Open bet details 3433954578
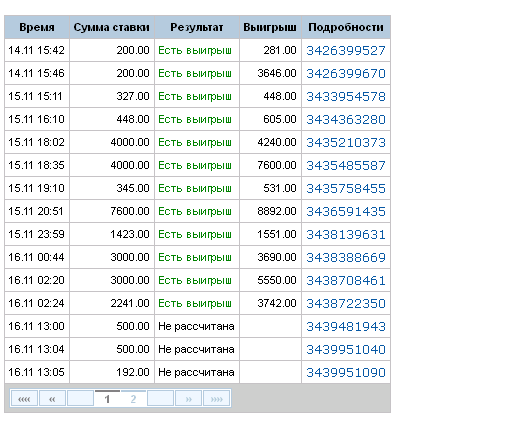This screenshot has width=519, height=442. pyautogui.click(x=346, y=97)
